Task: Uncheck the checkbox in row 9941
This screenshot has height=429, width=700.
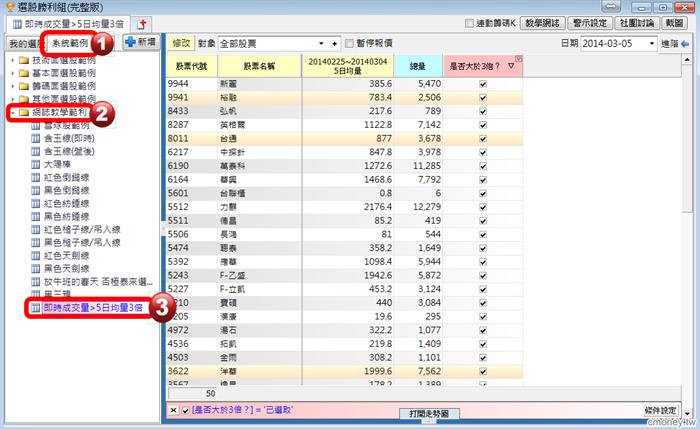Action: (483, 98)
